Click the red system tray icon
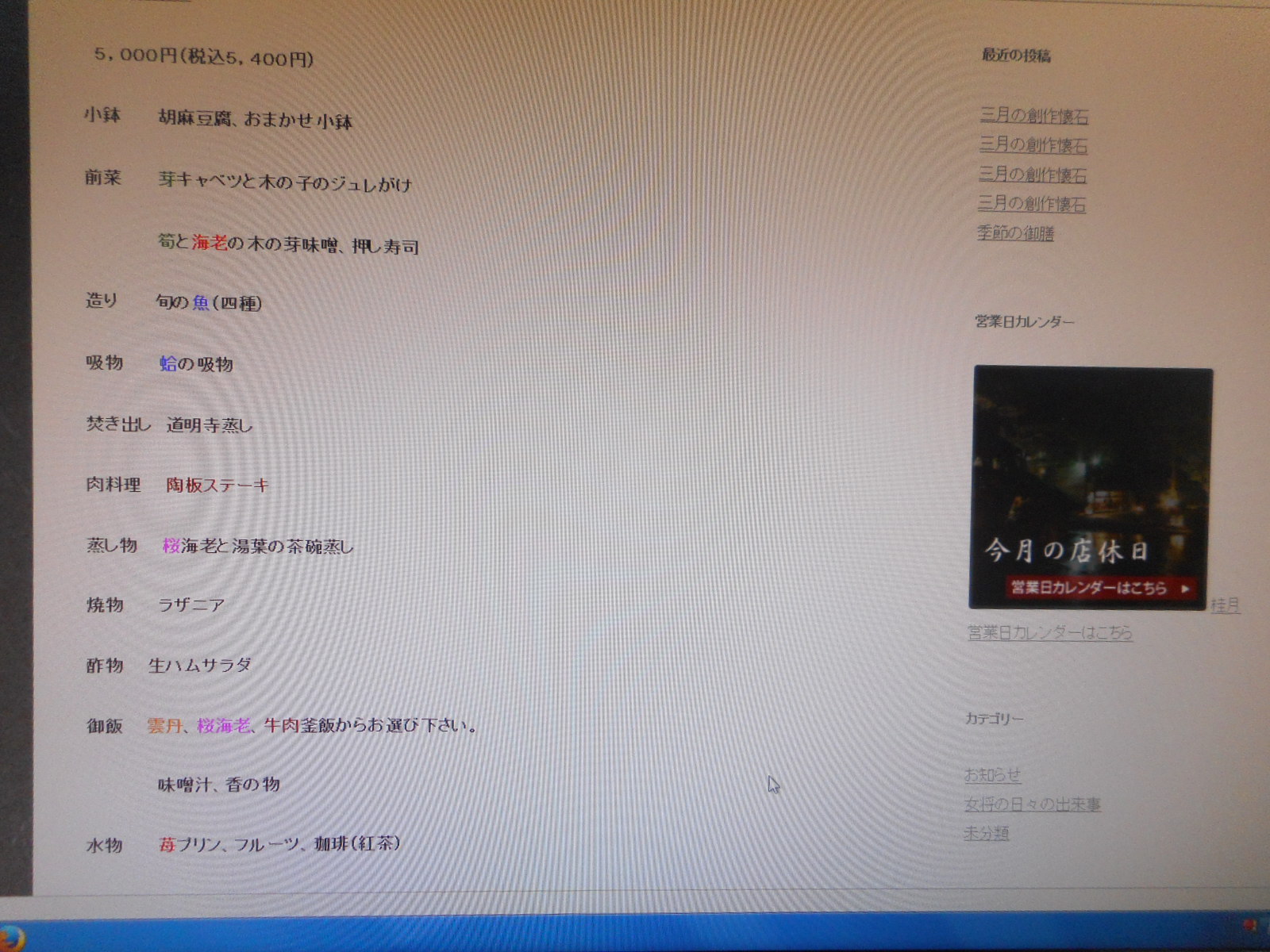Screen dimensions: 1270x952 [1251, 926]
